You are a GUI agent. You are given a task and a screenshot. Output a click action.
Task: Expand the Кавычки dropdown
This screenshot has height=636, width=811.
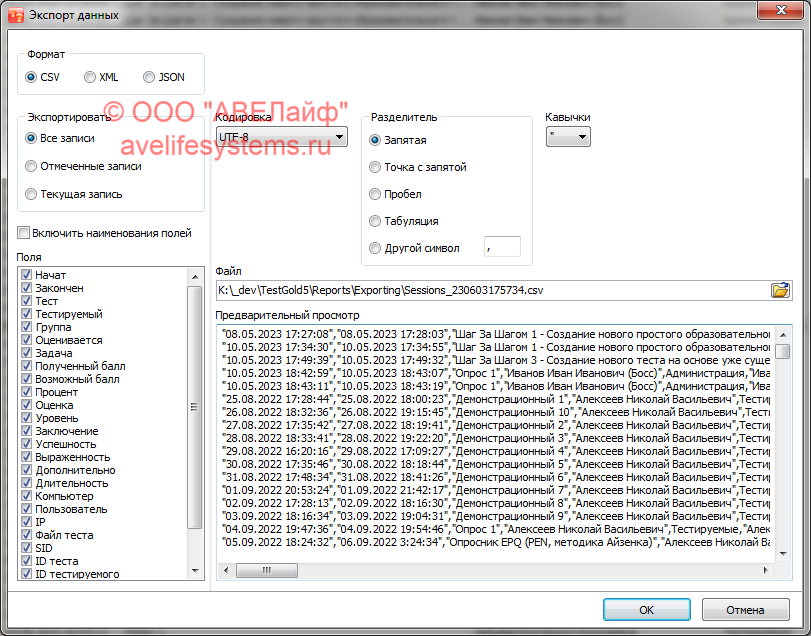[568, 137]
